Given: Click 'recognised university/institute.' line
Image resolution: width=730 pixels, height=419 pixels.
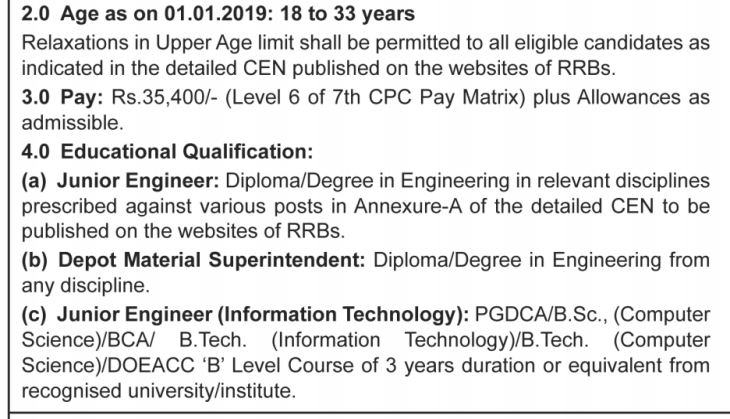Looking at the screenshot, I should 159,391.
